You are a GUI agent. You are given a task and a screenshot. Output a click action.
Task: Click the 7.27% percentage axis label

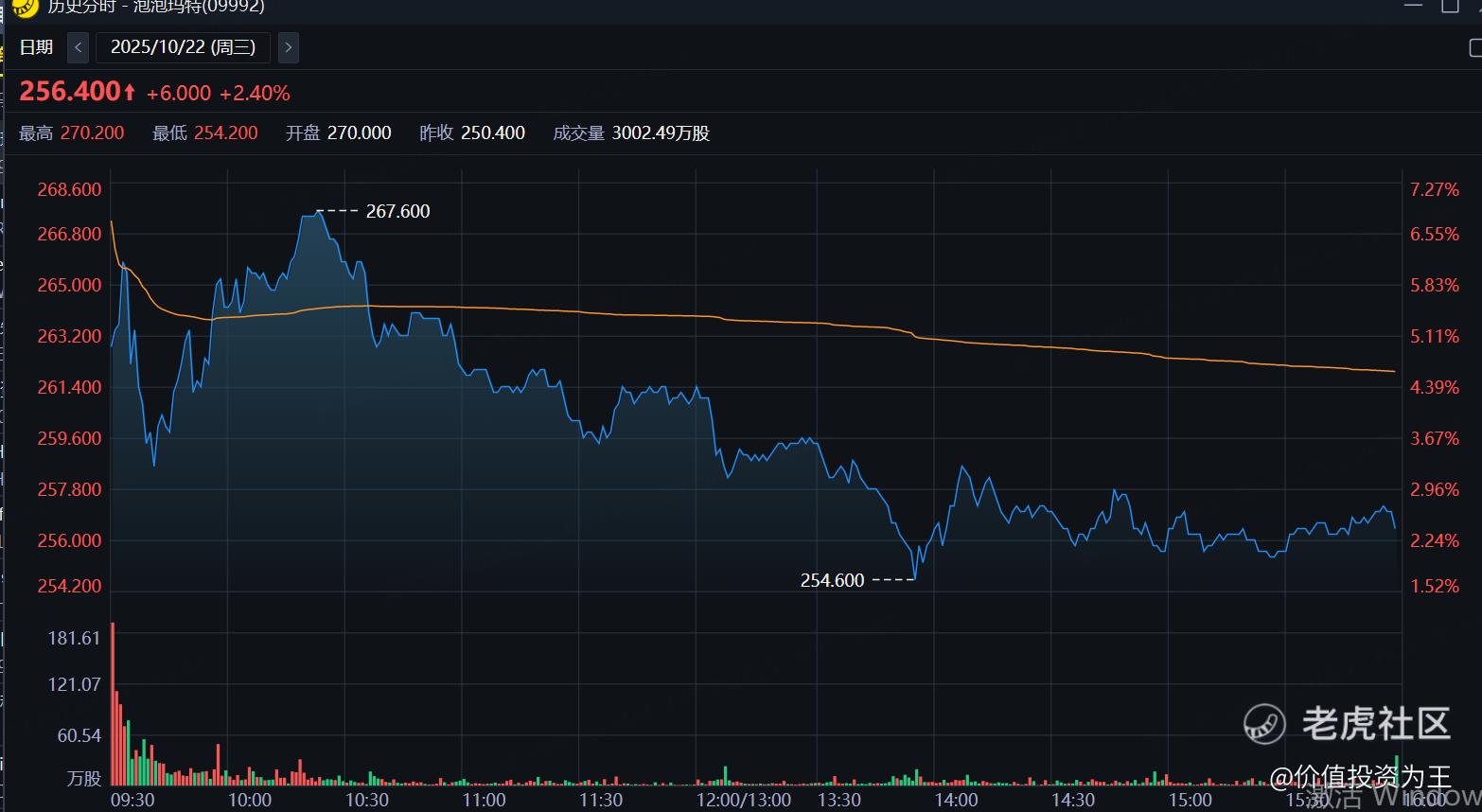(1435, 189)
